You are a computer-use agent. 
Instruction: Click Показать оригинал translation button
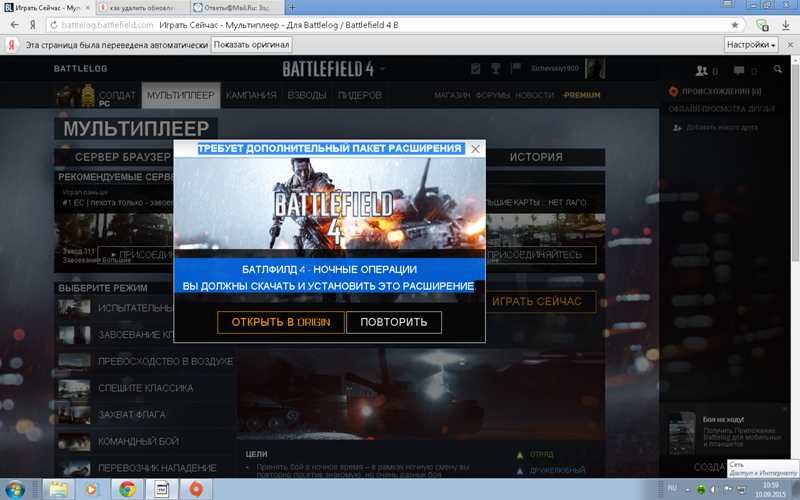coord(252,45)
